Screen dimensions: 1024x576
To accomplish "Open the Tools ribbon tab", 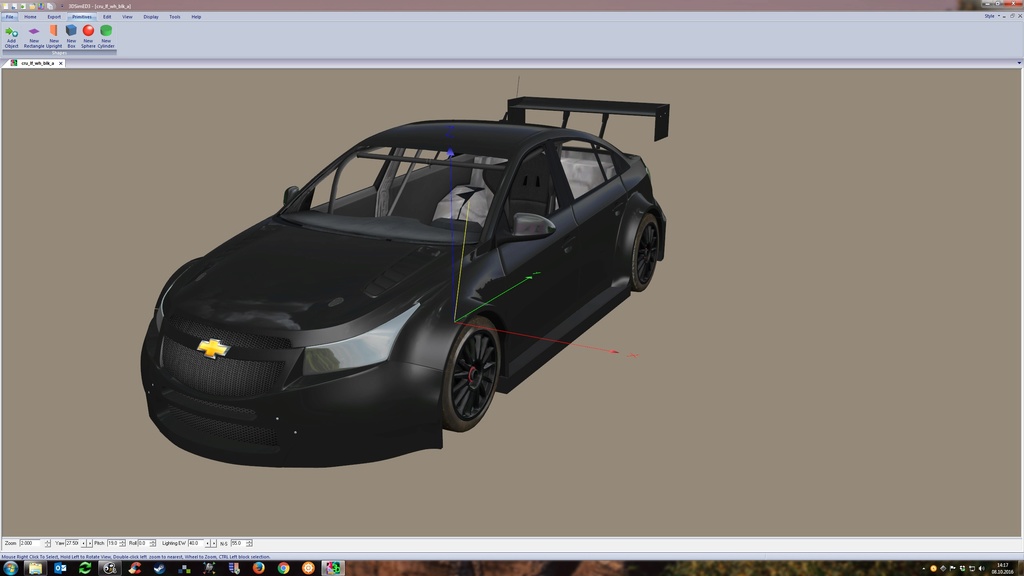I will (x=174, y=17).
